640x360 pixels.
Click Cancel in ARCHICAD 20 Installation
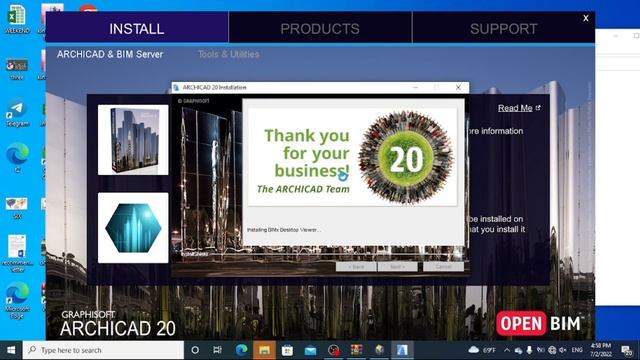pos(443,267)
